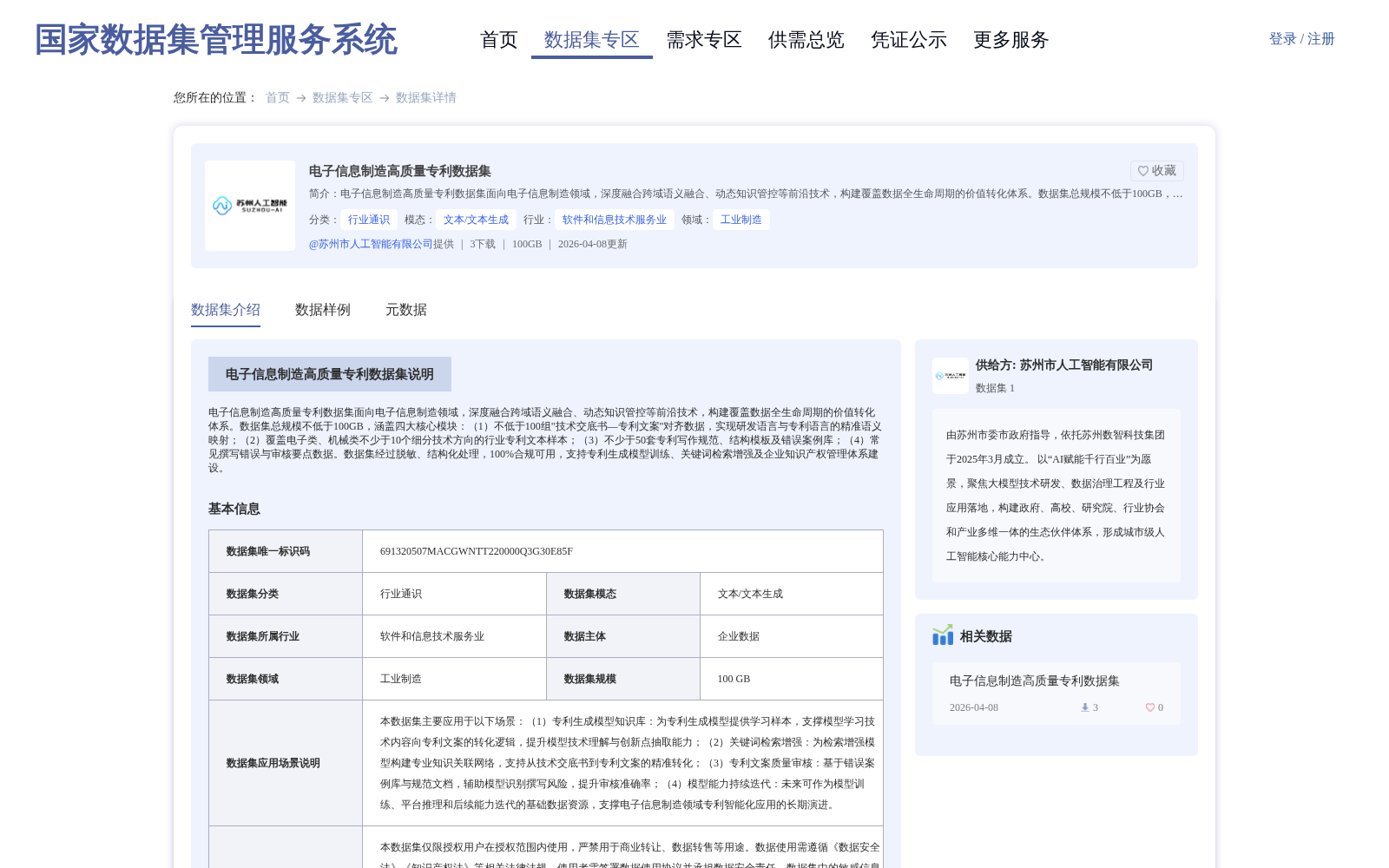Click the 2026-04-08 date on related dataset card
Viewport: 1389px width, 868px height.
(x=974, y=707)
